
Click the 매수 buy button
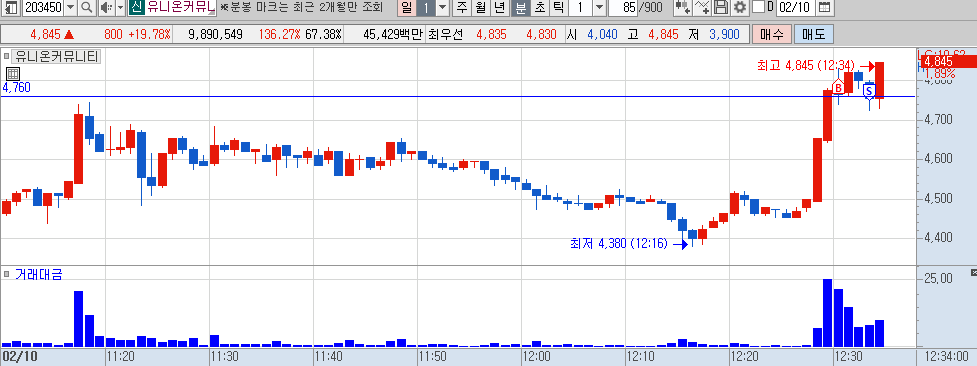[x=771, y=34]
